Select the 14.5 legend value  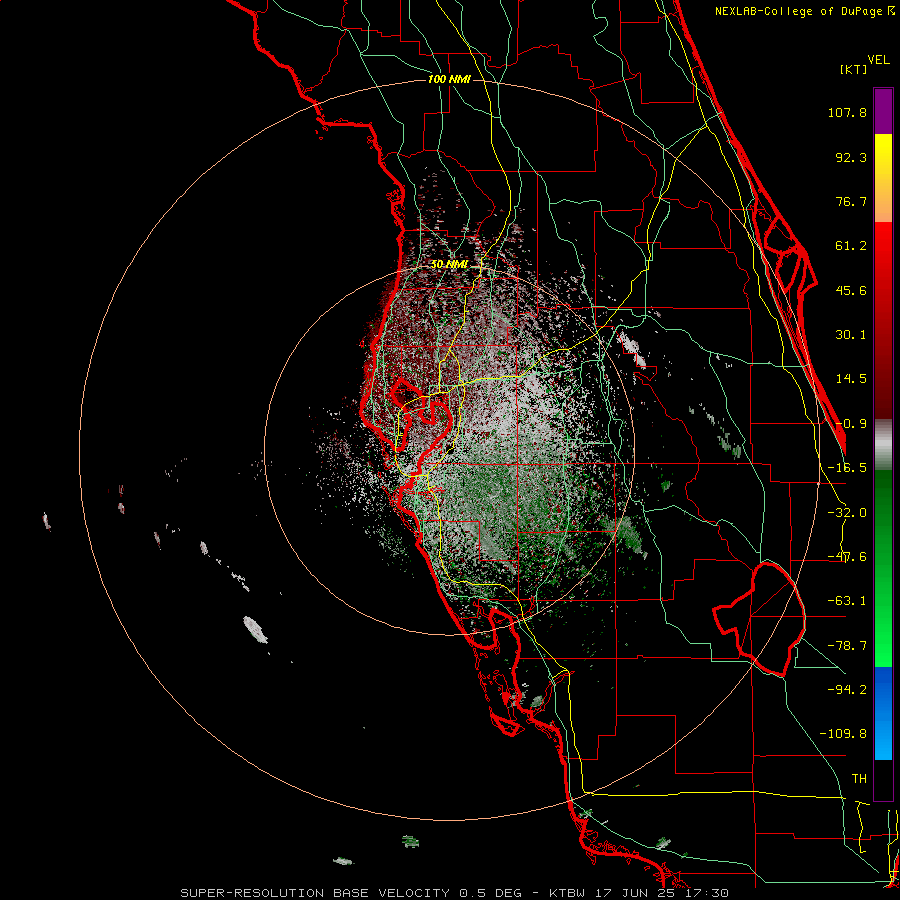click(851, 379)
